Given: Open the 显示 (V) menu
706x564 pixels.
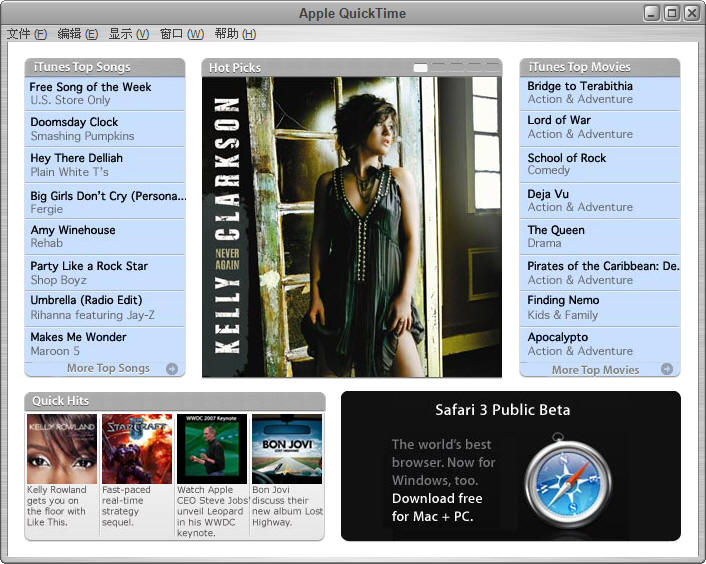Looking at the screenshot, I should tap(128, 34).
